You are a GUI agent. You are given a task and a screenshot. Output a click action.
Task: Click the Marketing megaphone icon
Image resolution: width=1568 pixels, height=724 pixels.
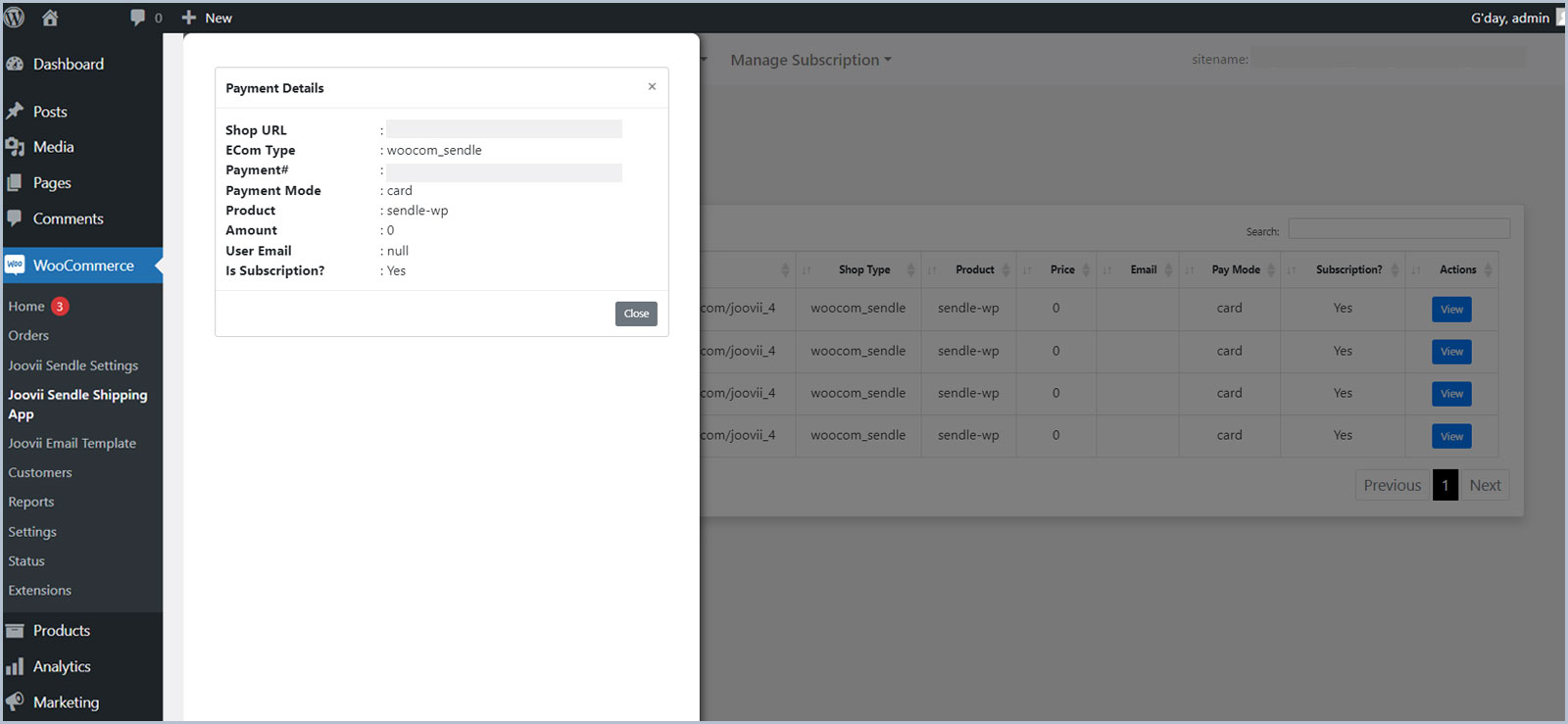point(15,702)
